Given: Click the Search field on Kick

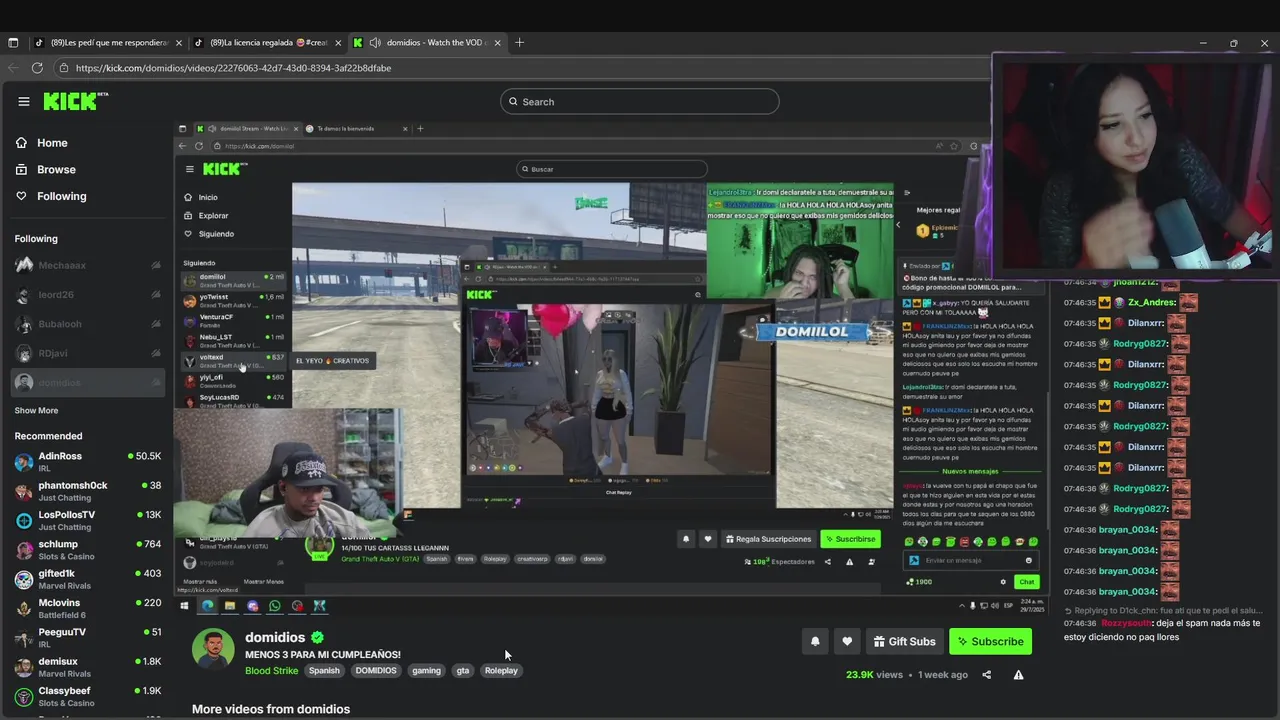Looking at the screenshot, I should [639, 101].
